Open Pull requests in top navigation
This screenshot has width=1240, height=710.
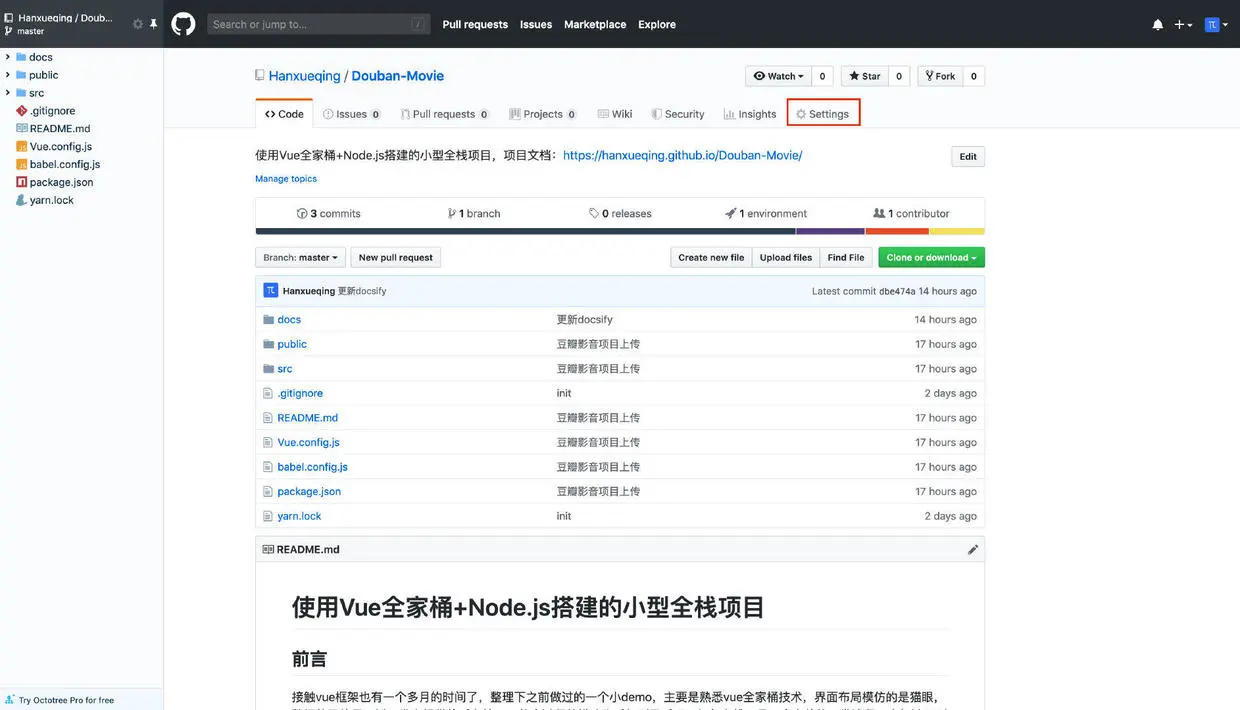pyautogui.click(x=475, y=24)
